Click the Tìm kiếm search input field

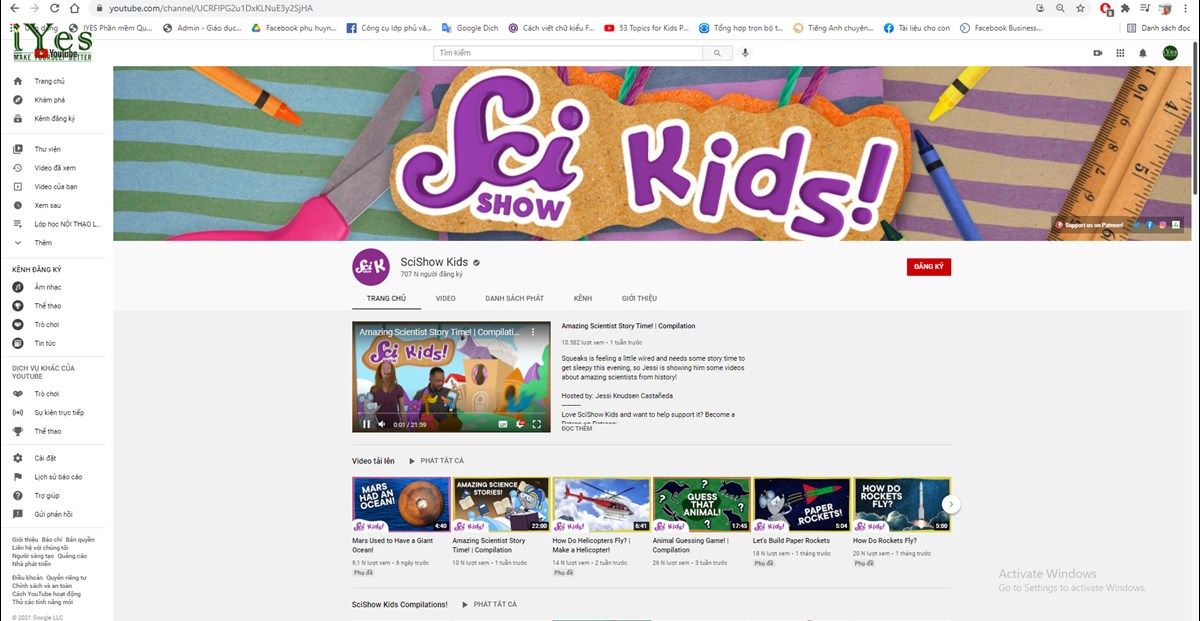568,53
